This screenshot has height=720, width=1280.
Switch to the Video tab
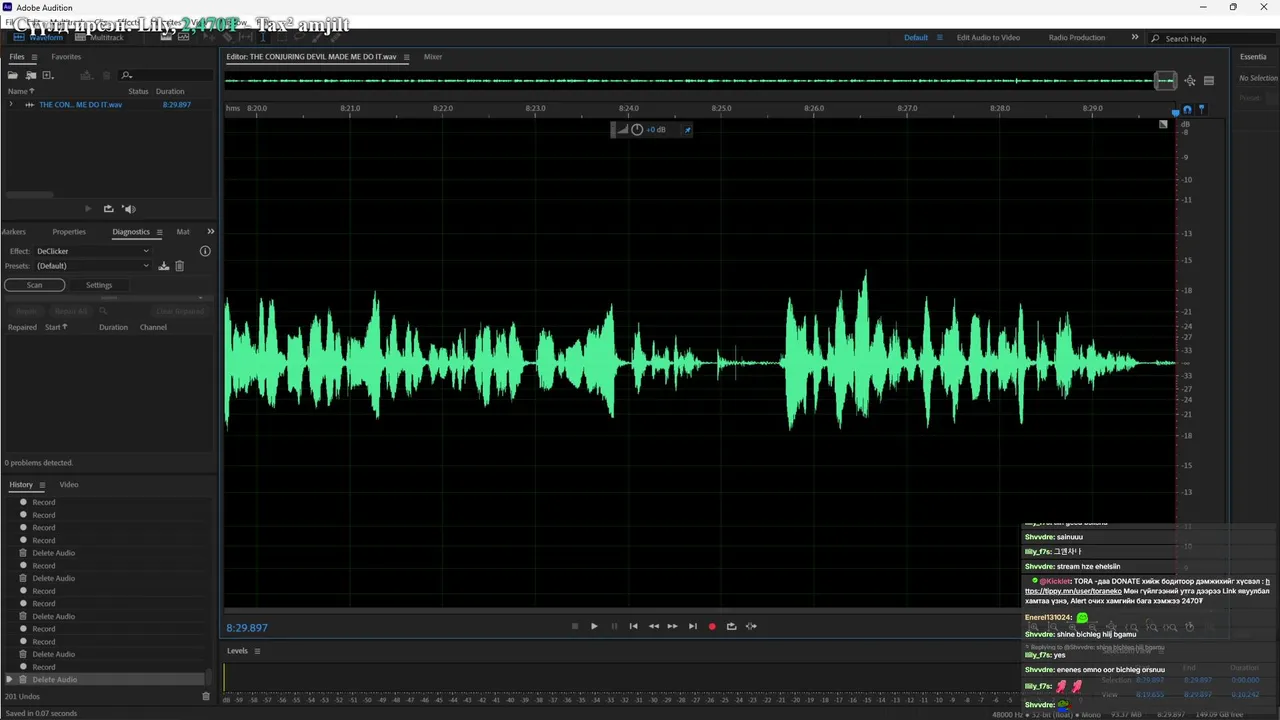[x=68, y=485]
